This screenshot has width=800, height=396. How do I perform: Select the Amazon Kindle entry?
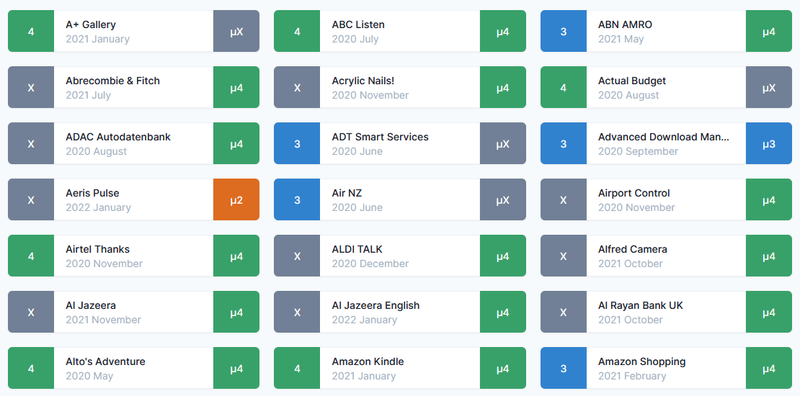coord(400,368)
